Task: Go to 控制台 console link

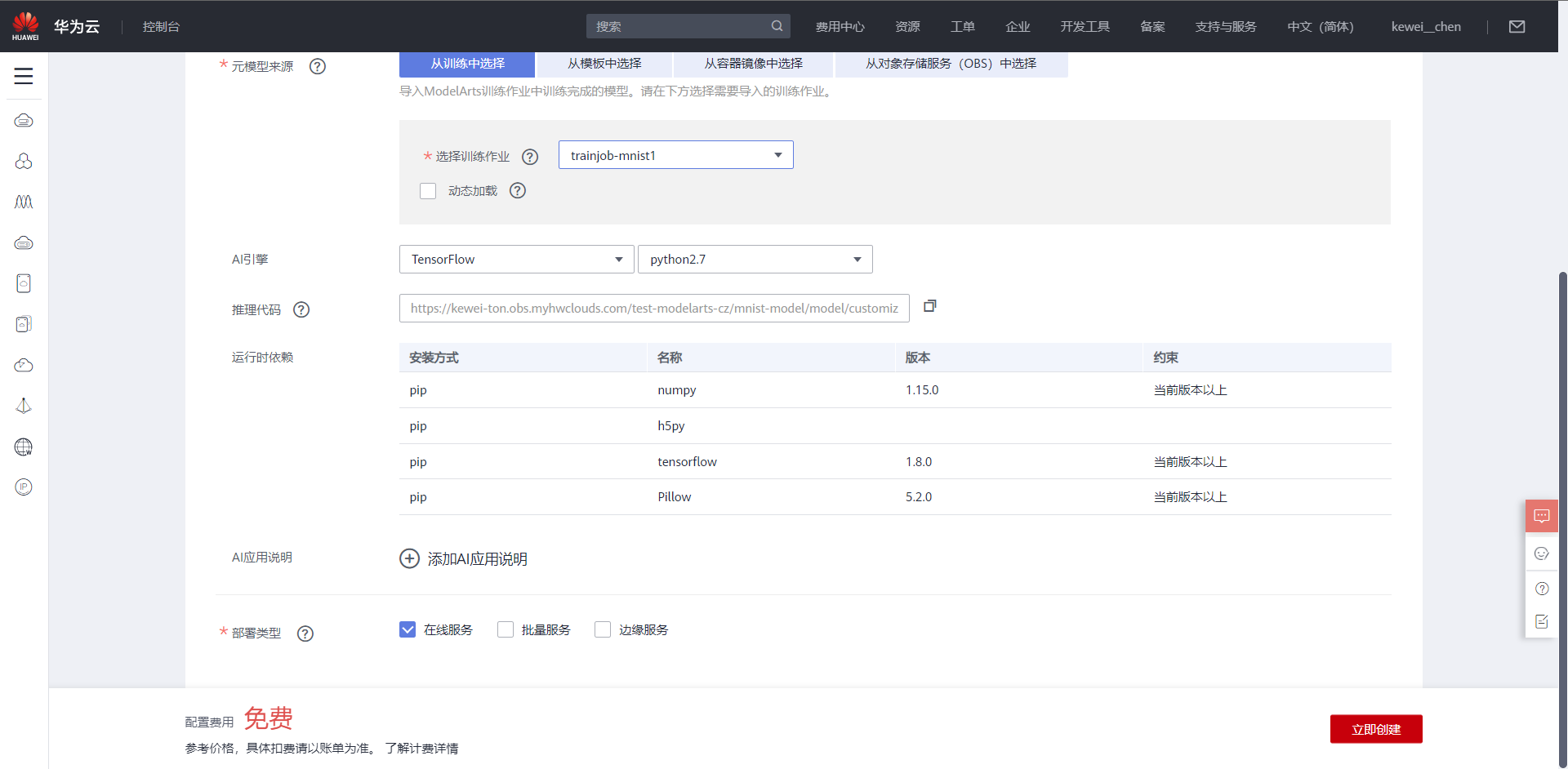Action: coord(161,26)
